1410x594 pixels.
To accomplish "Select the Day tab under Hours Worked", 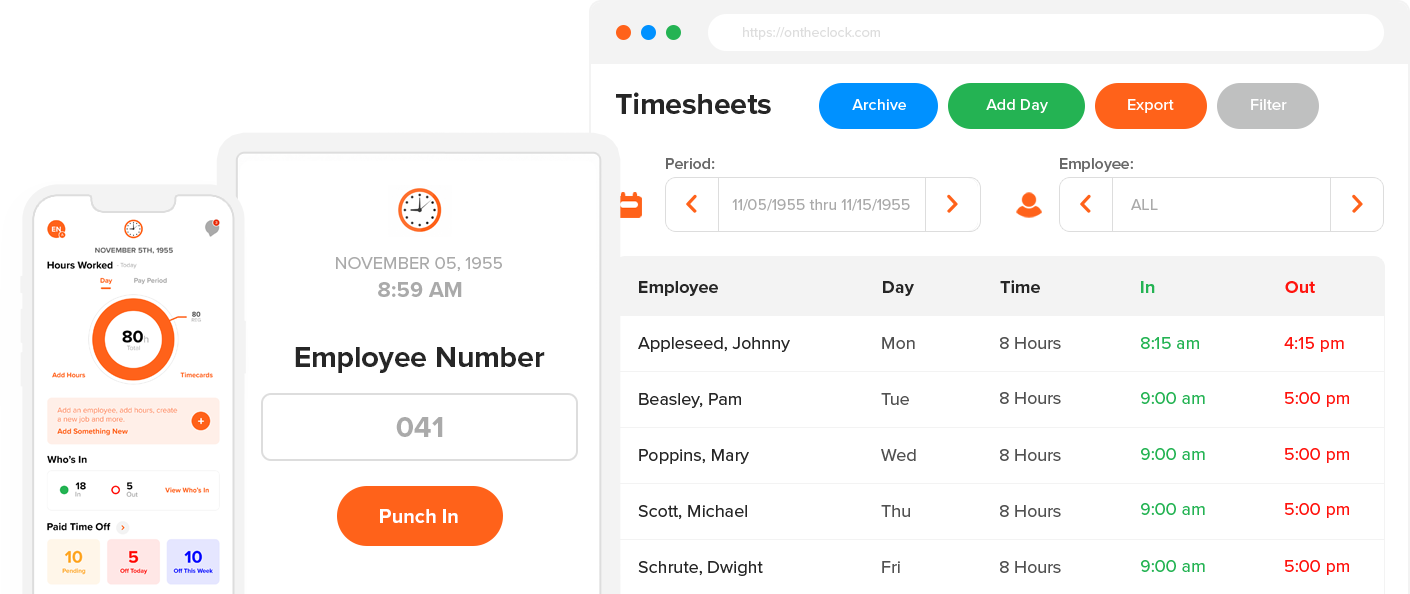I will [x=106, y=281].
